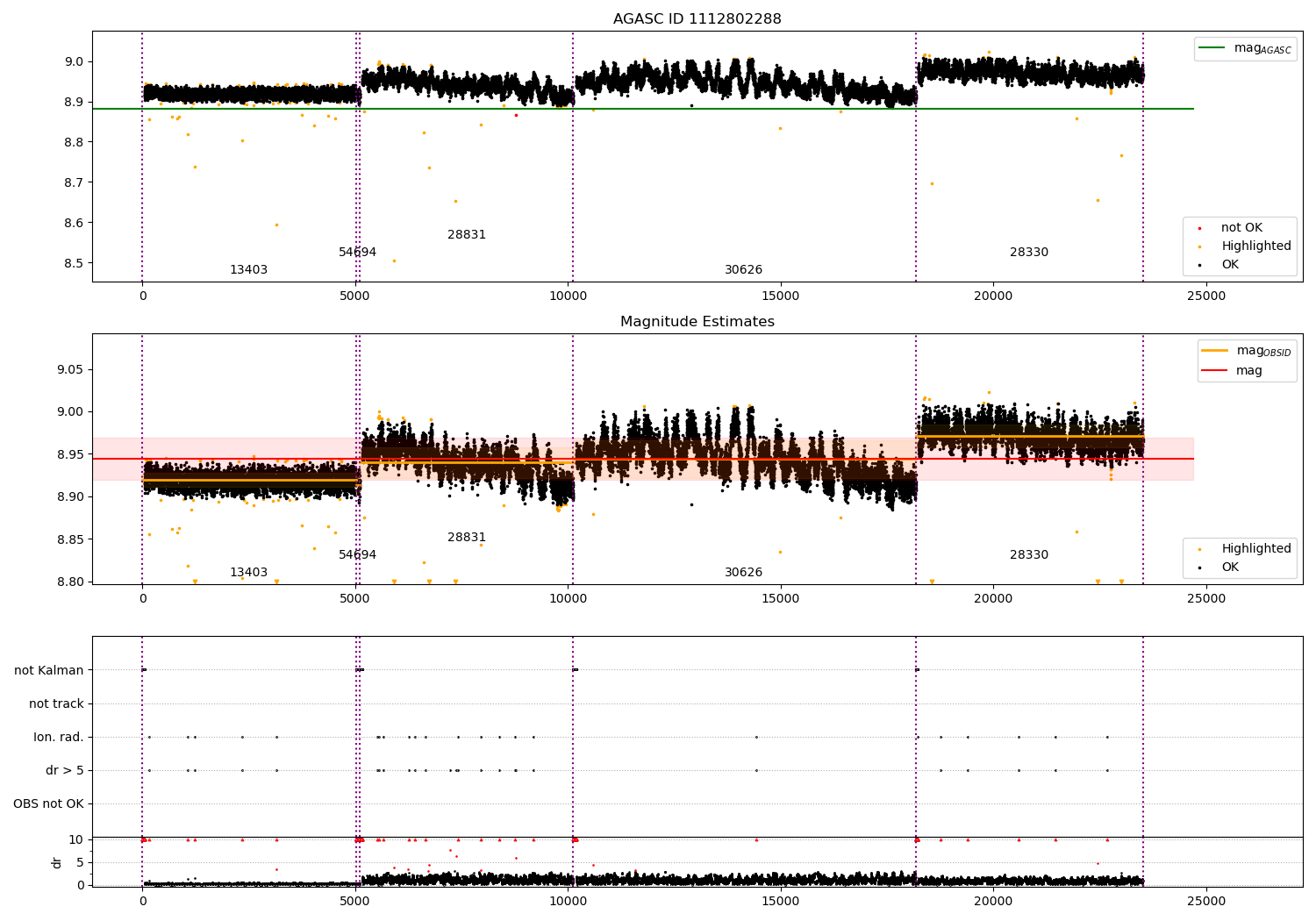Screen dimensions: 1316x921
Task: Click the 'not track' row label
Action: coord(56,703)
